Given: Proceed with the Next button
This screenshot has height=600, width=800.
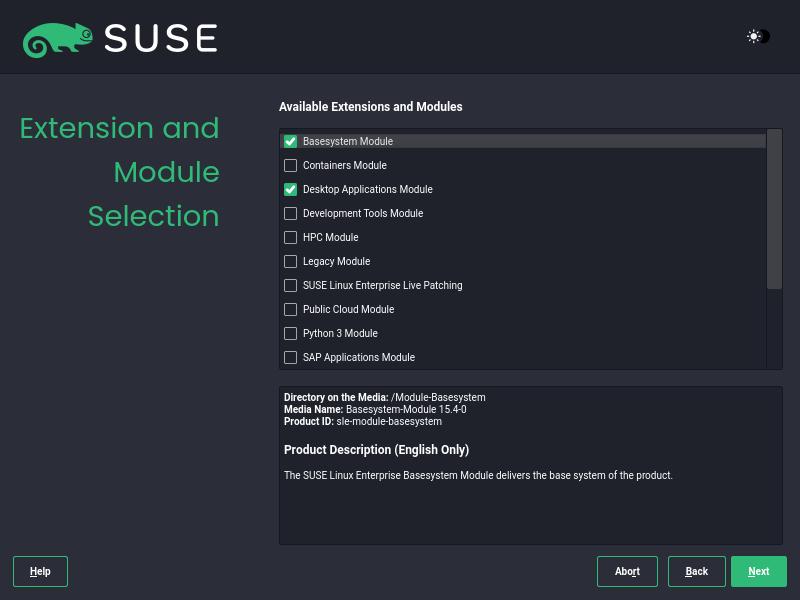Looking at the screenshot, I should [759, 572].
